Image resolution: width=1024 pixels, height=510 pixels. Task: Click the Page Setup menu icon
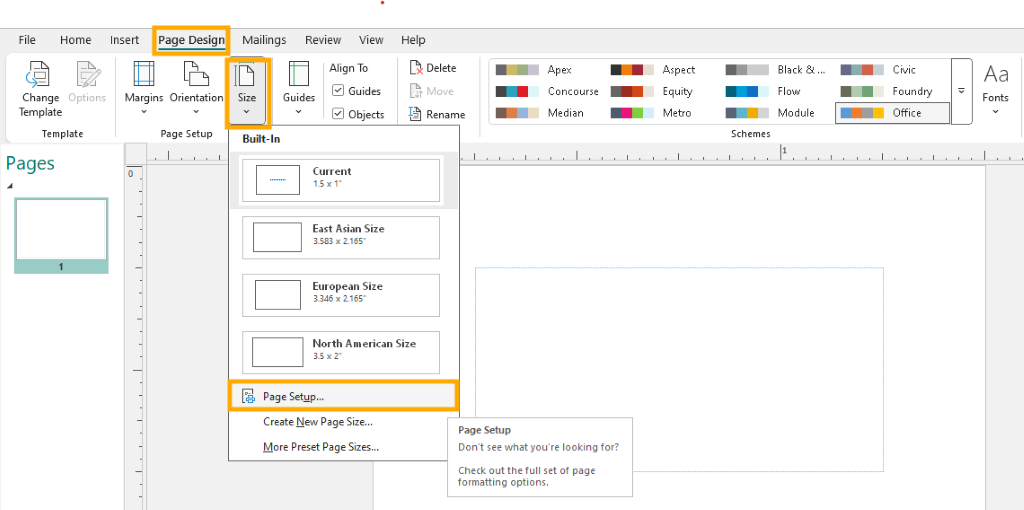pyautogui.click(x=249, y=396)
